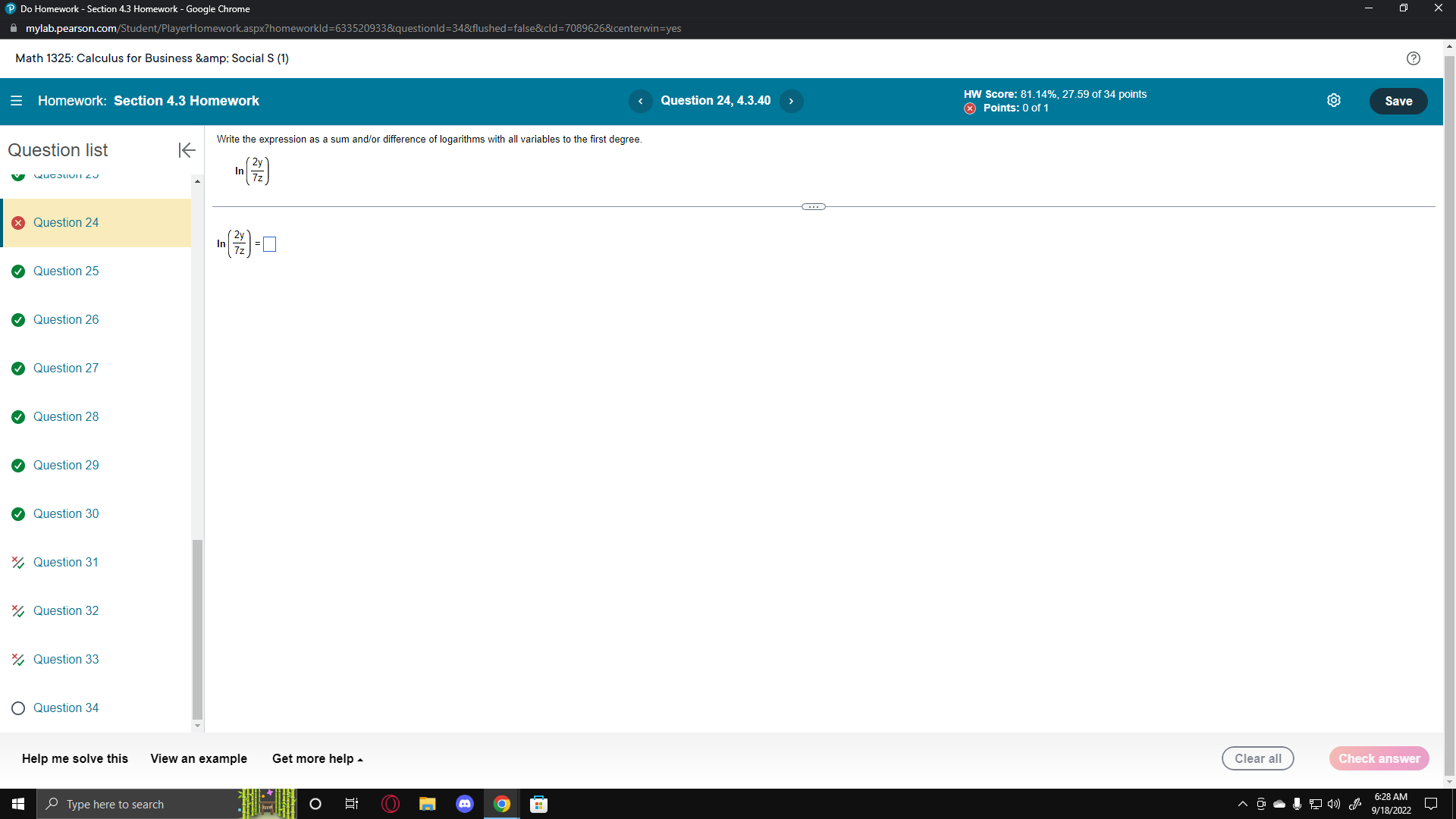The image size is (1456, 819).
Task: Click the Save button
Action: click(x=1398, y=100)
